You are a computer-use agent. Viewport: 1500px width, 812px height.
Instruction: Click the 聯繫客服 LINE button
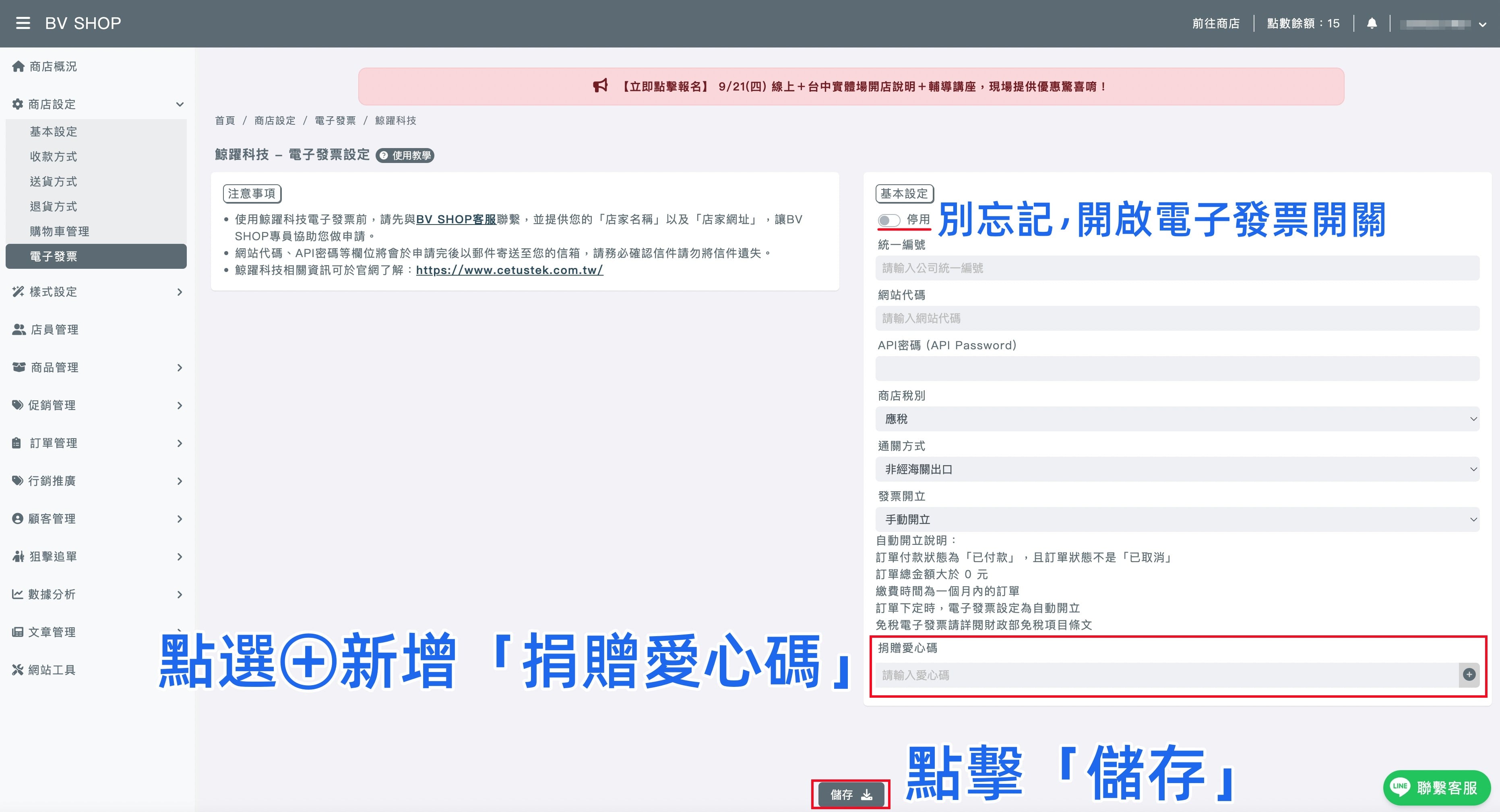click(x=1436, y=787)
